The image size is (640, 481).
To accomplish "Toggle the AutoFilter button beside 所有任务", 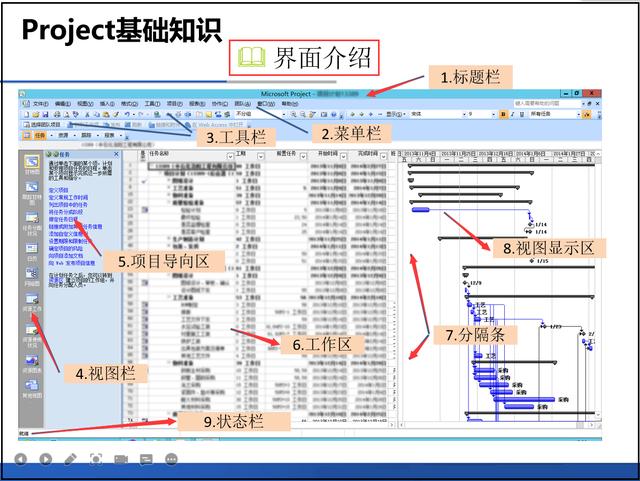I will pyautogui.click(x=587, y=114).
